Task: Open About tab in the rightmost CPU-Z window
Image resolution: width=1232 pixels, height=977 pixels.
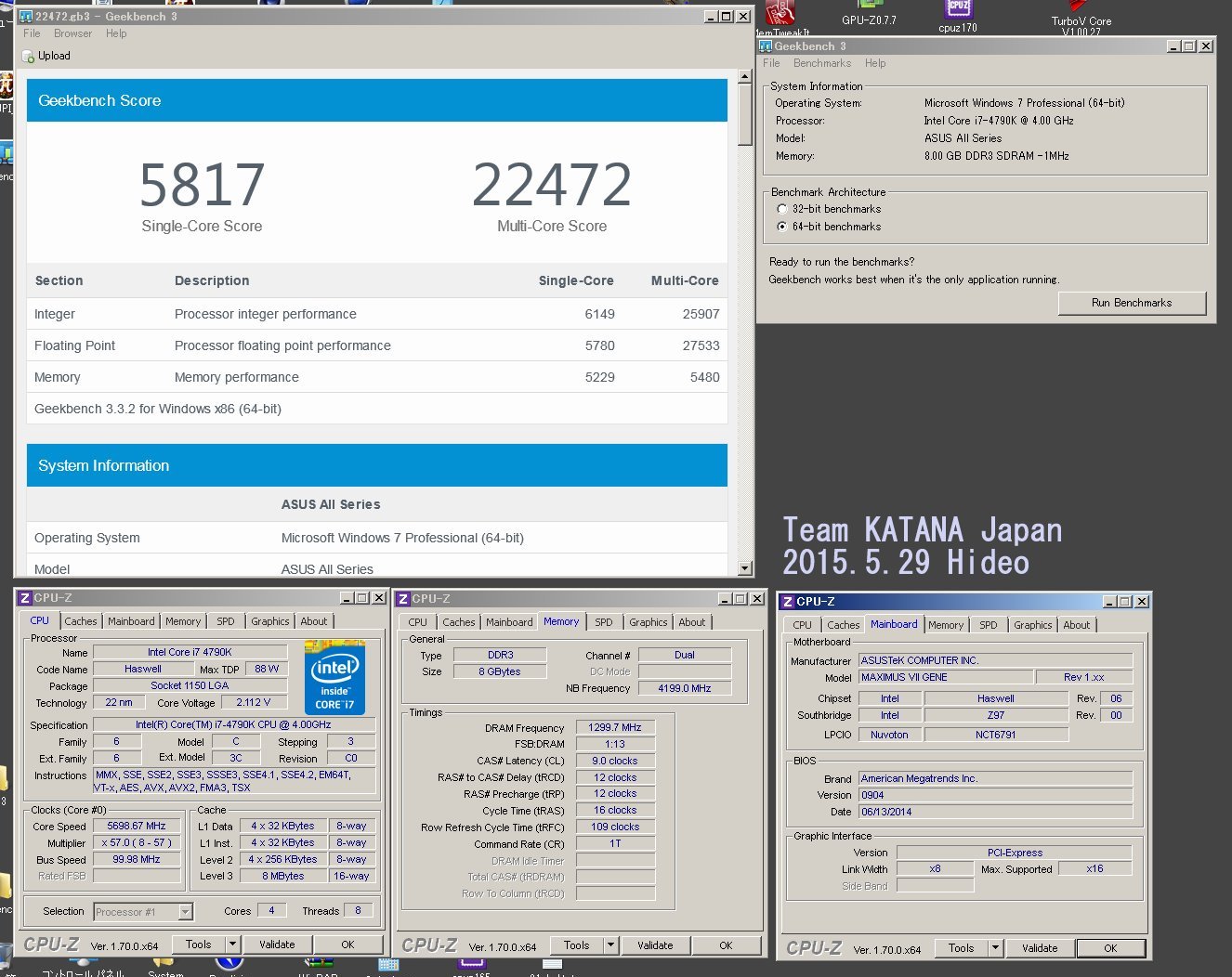Action: click(x=1077, y=625)
